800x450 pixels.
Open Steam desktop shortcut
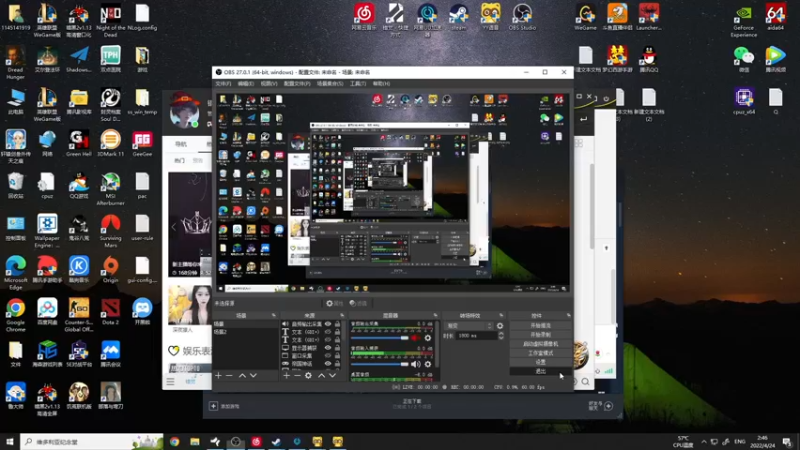(458, 17)
